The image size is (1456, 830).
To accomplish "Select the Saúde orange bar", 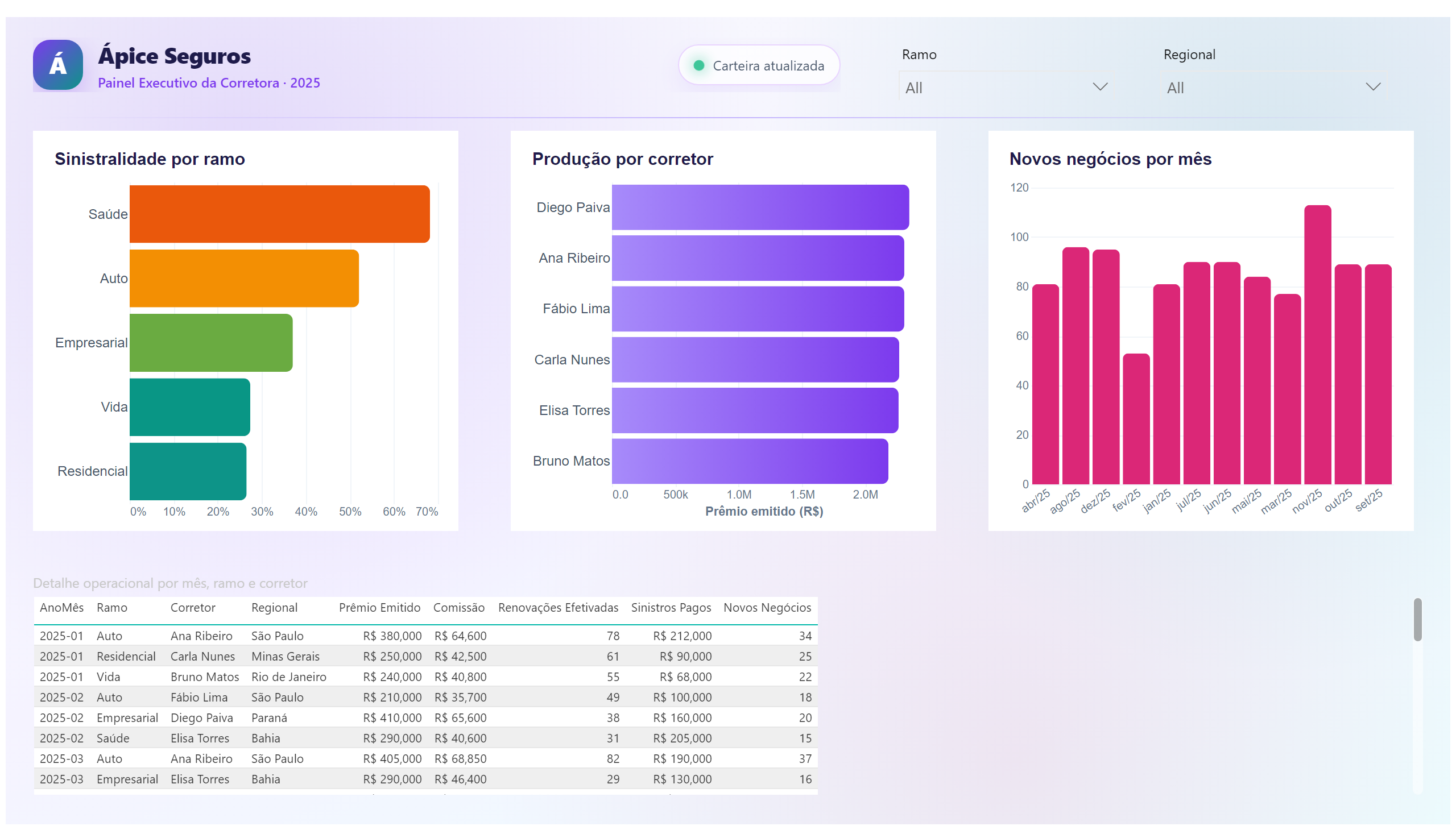I will [x=279, y=214].
